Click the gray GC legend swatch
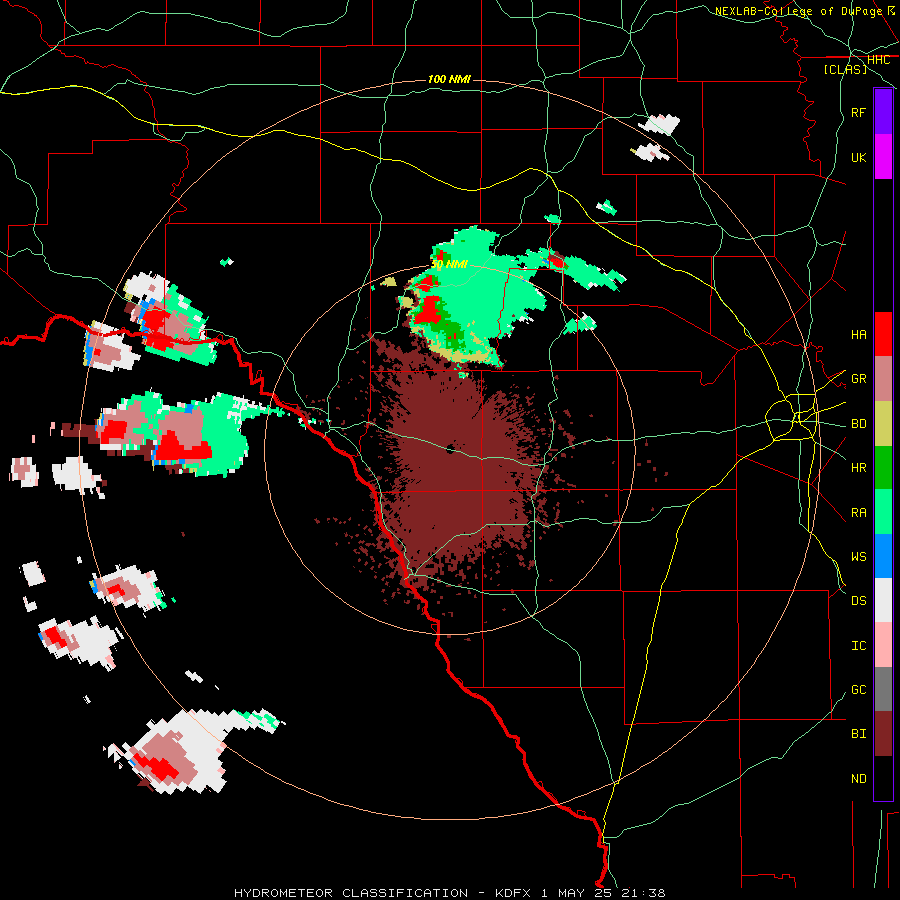The image size is (900, 900). pyautogui.click(x=883, y=689)
